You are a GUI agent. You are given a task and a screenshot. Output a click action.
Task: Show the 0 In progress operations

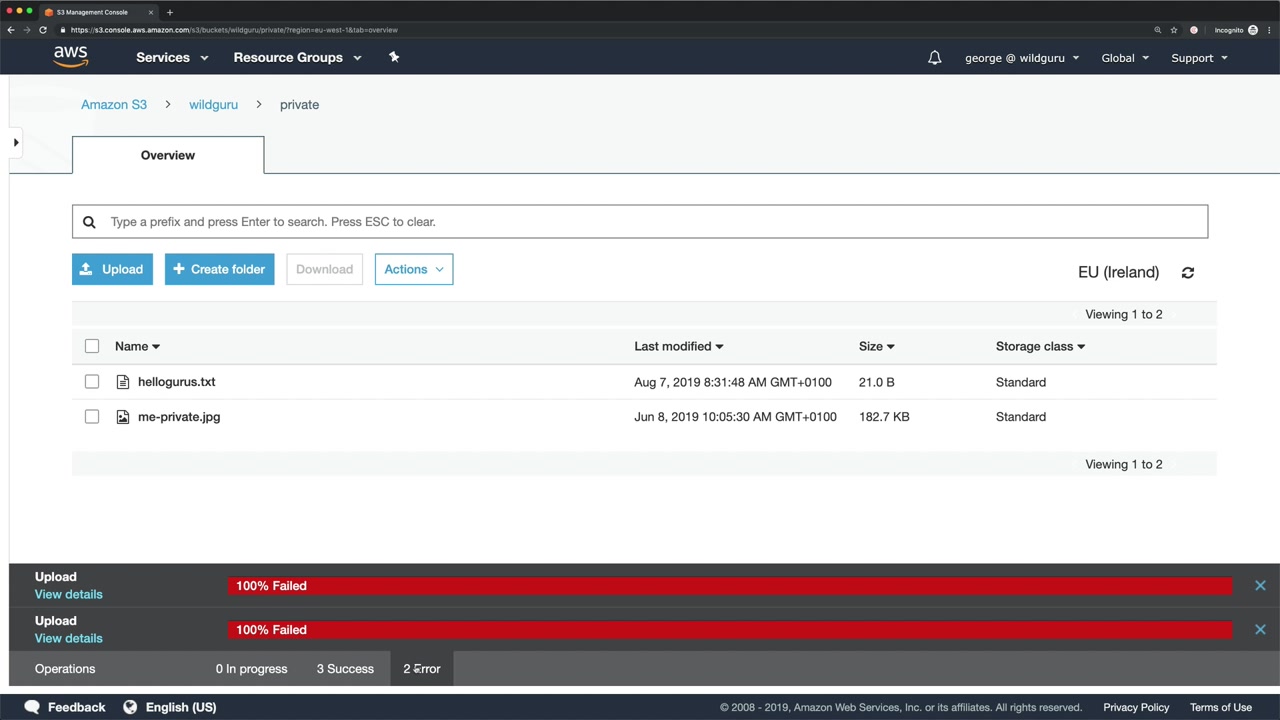[251, 669]
